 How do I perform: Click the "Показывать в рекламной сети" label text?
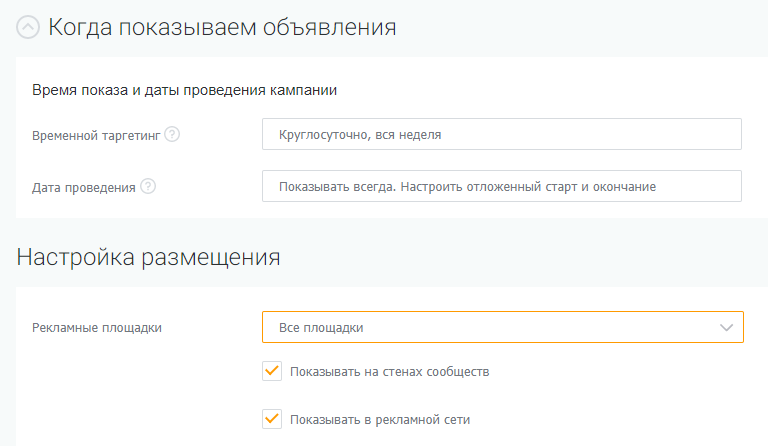379,420
